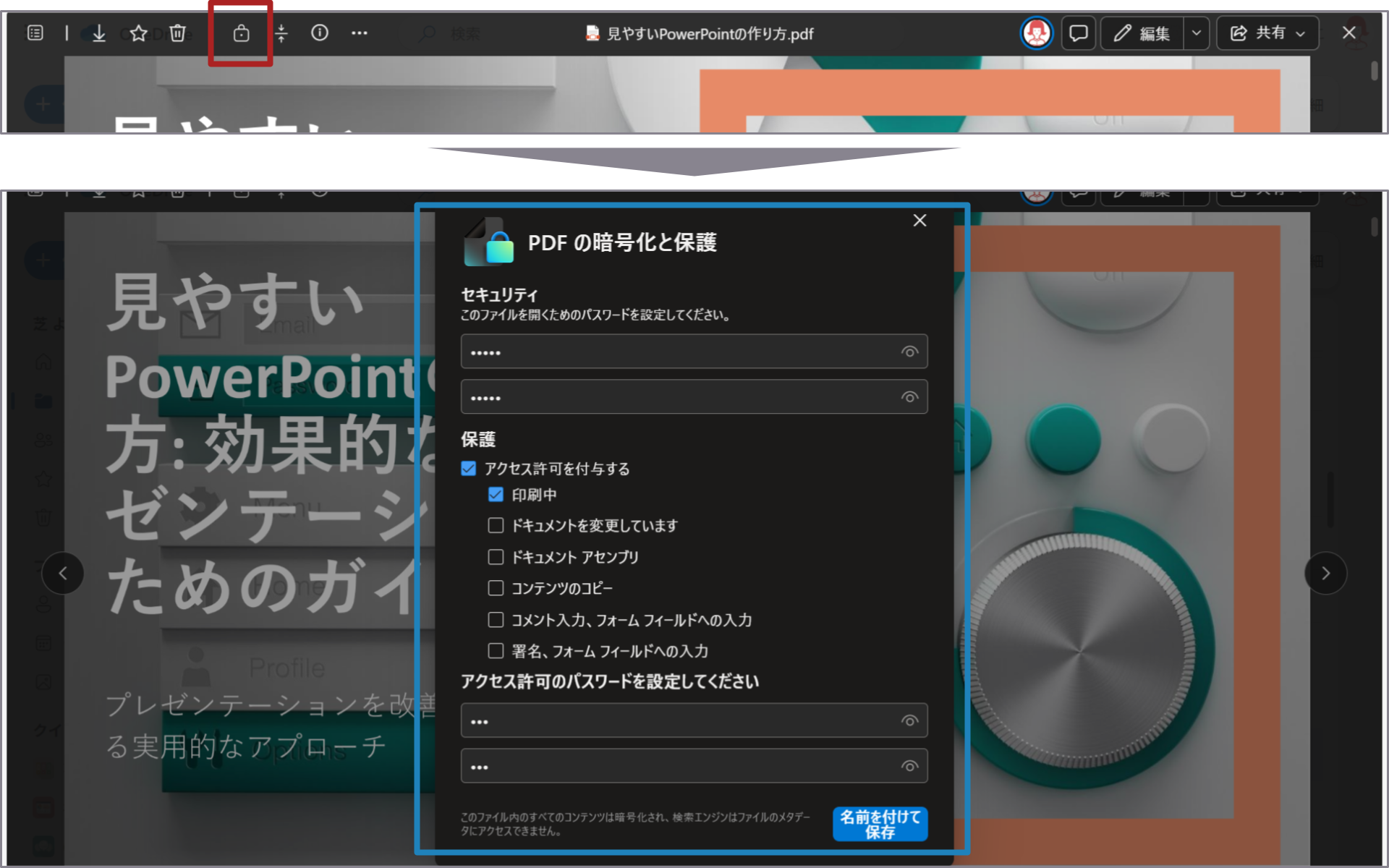This screenshot has height=868, width=1389.
Task: Click the 編集 edit button
Action: click(1142, 33)
